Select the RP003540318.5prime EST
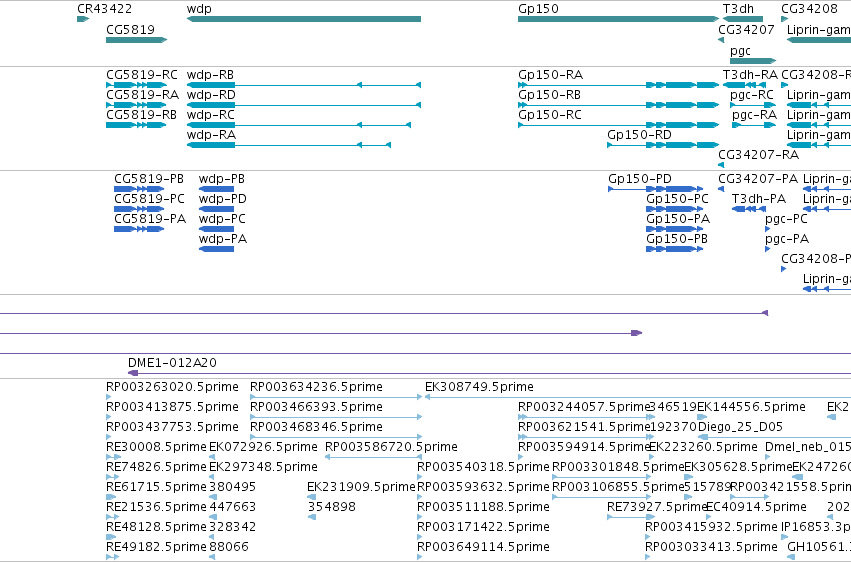Screen dimensions: 851x562 coord(420,478)
